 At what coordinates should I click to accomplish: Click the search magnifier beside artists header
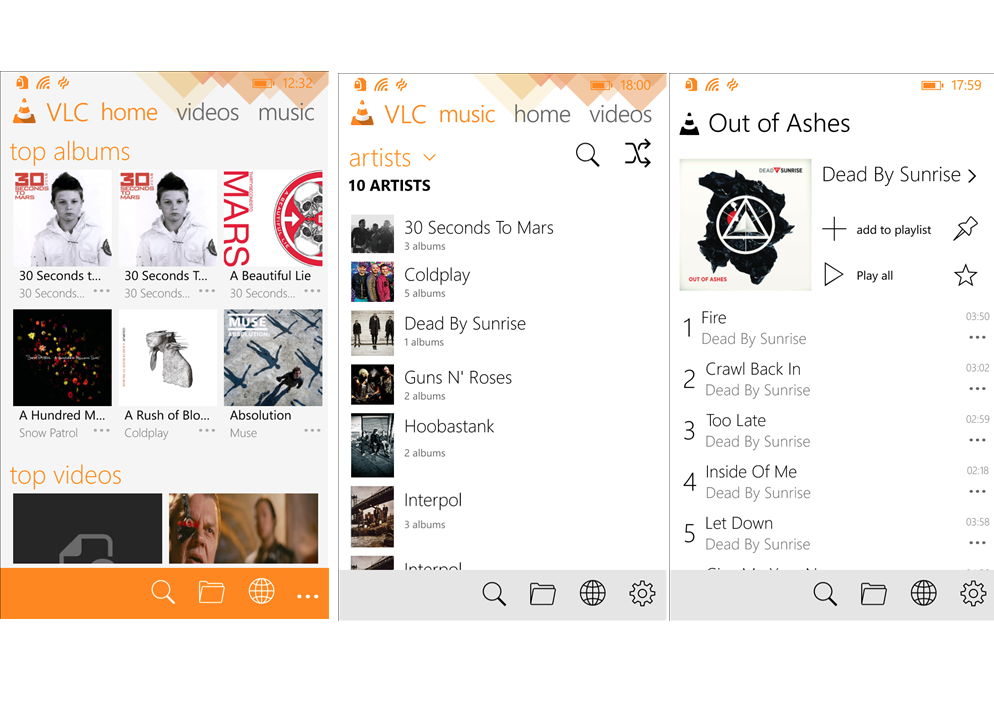point(587,154)
